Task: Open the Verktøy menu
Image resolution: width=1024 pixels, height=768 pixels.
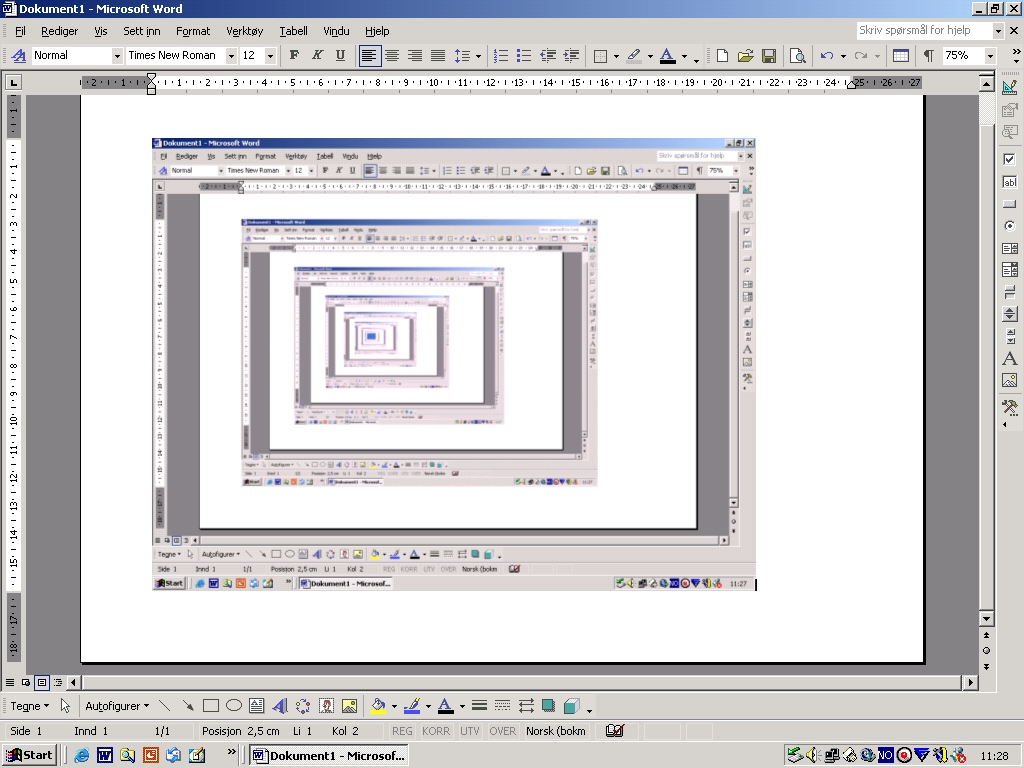Action: coord(244,31)
